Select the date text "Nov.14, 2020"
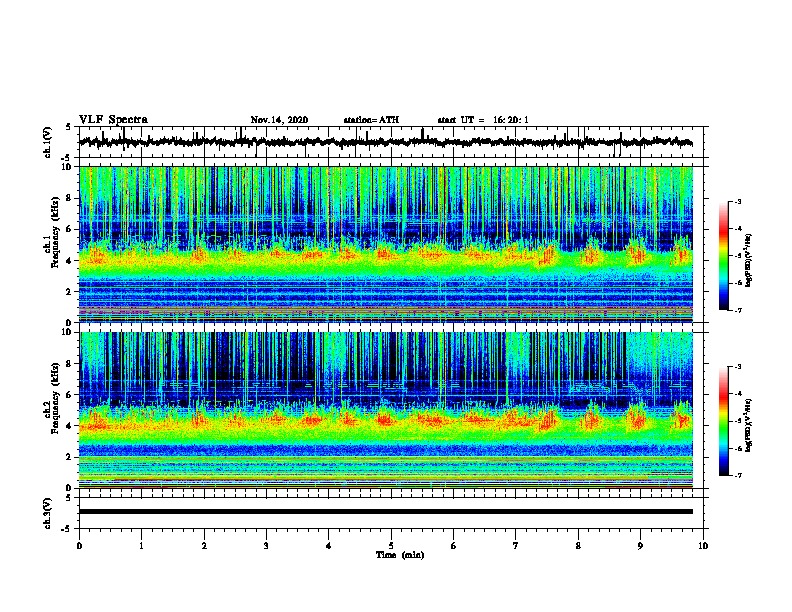This screenshot has height=612, width=792. pos(279,120)
